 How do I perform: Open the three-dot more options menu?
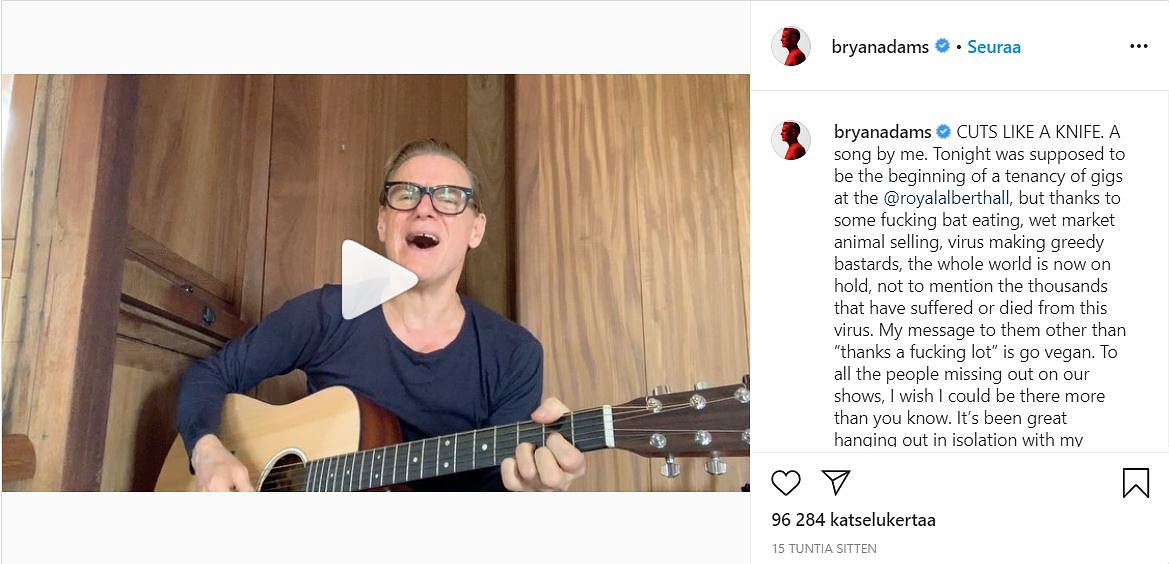point(1138,47)
